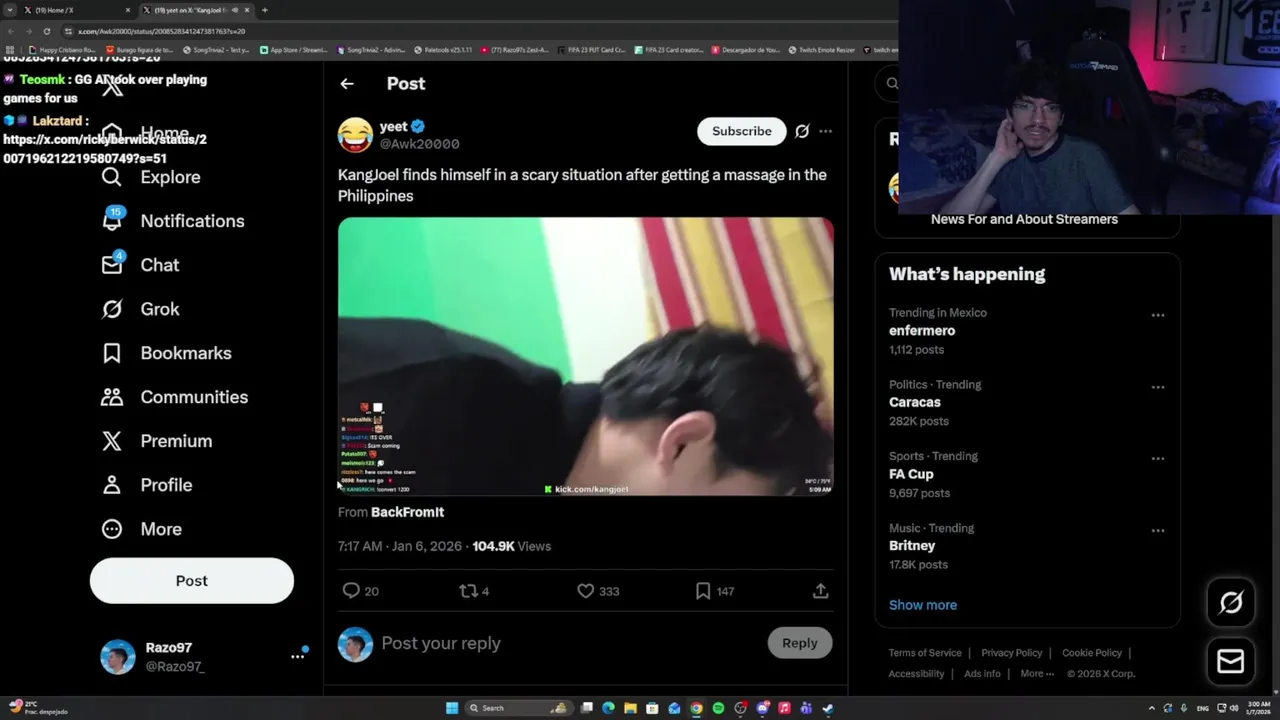Screen dimensions: 1280x720
Task: Open File Explorer from the taskbar
Action: pyautogui.click(x=630, y=708)
